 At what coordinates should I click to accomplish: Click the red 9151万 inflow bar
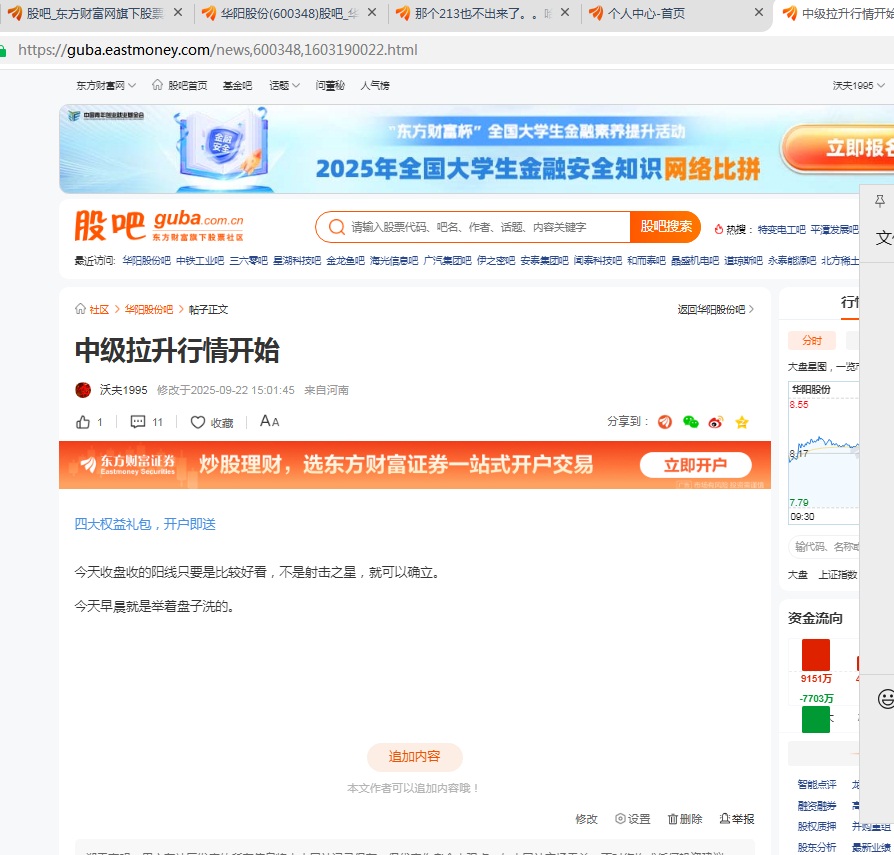click(816, 654)
